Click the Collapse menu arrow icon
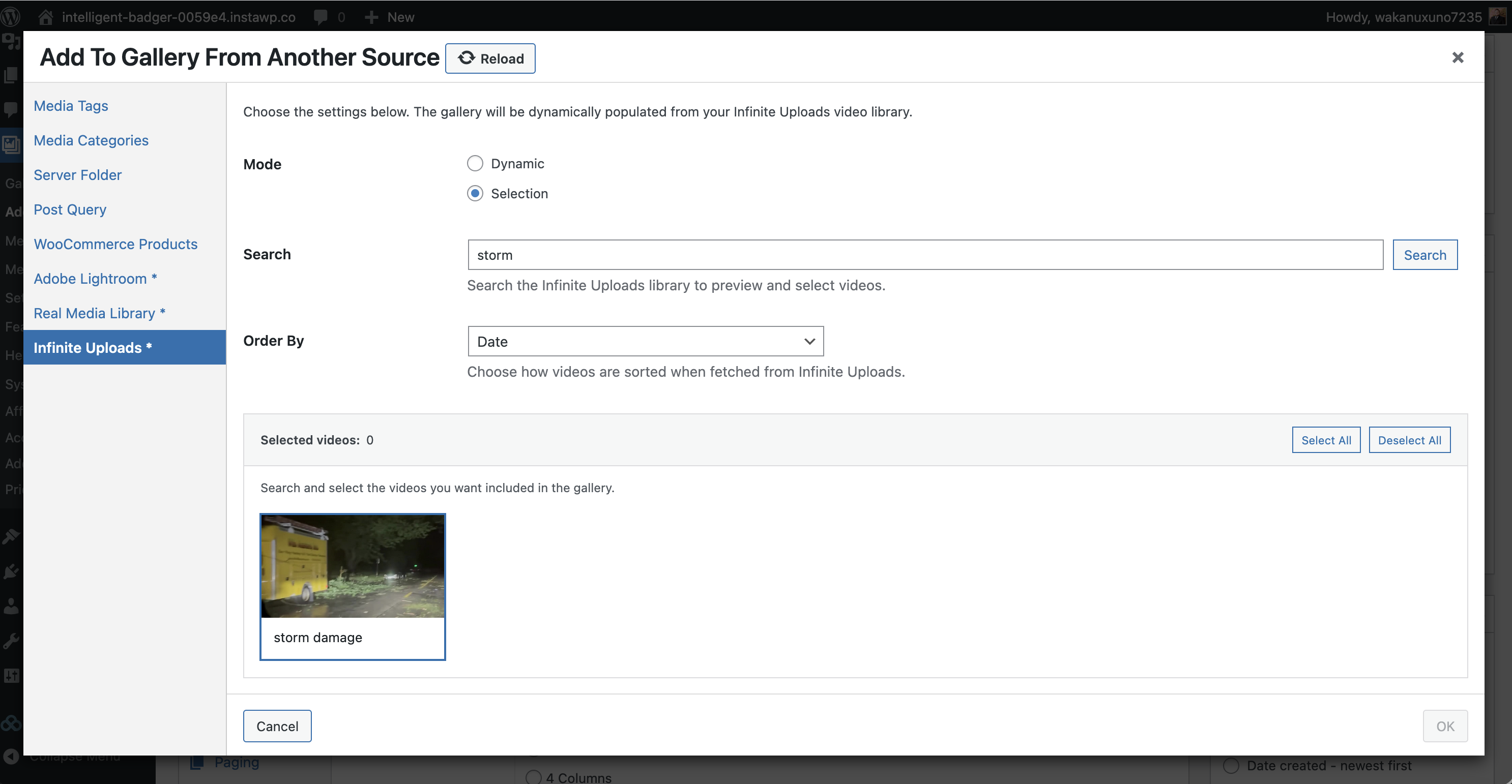The width and height of the screenshot is (1512, 784). coord(11,757)
